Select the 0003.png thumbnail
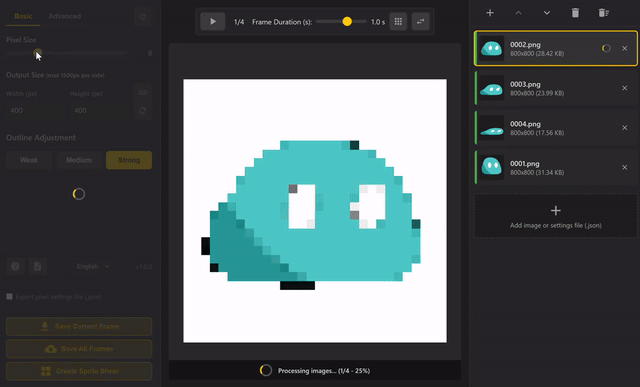The width and height of the screenshot is (640, 387). (491, 88)
